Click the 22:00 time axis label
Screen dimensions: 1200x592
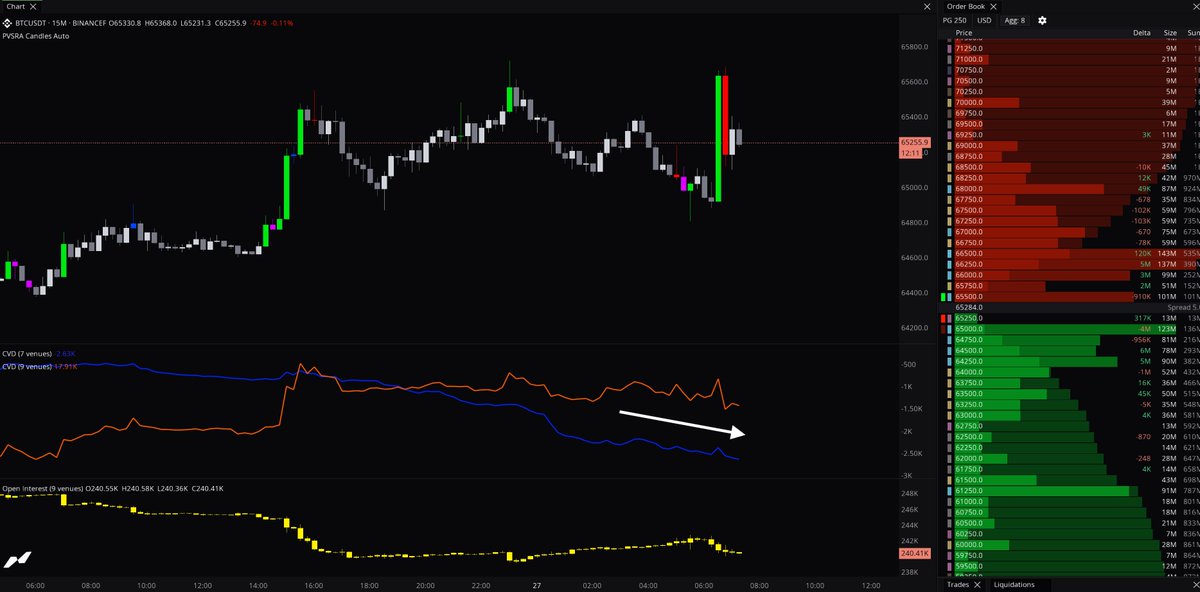pyautogui.click(x=480, y=585)
